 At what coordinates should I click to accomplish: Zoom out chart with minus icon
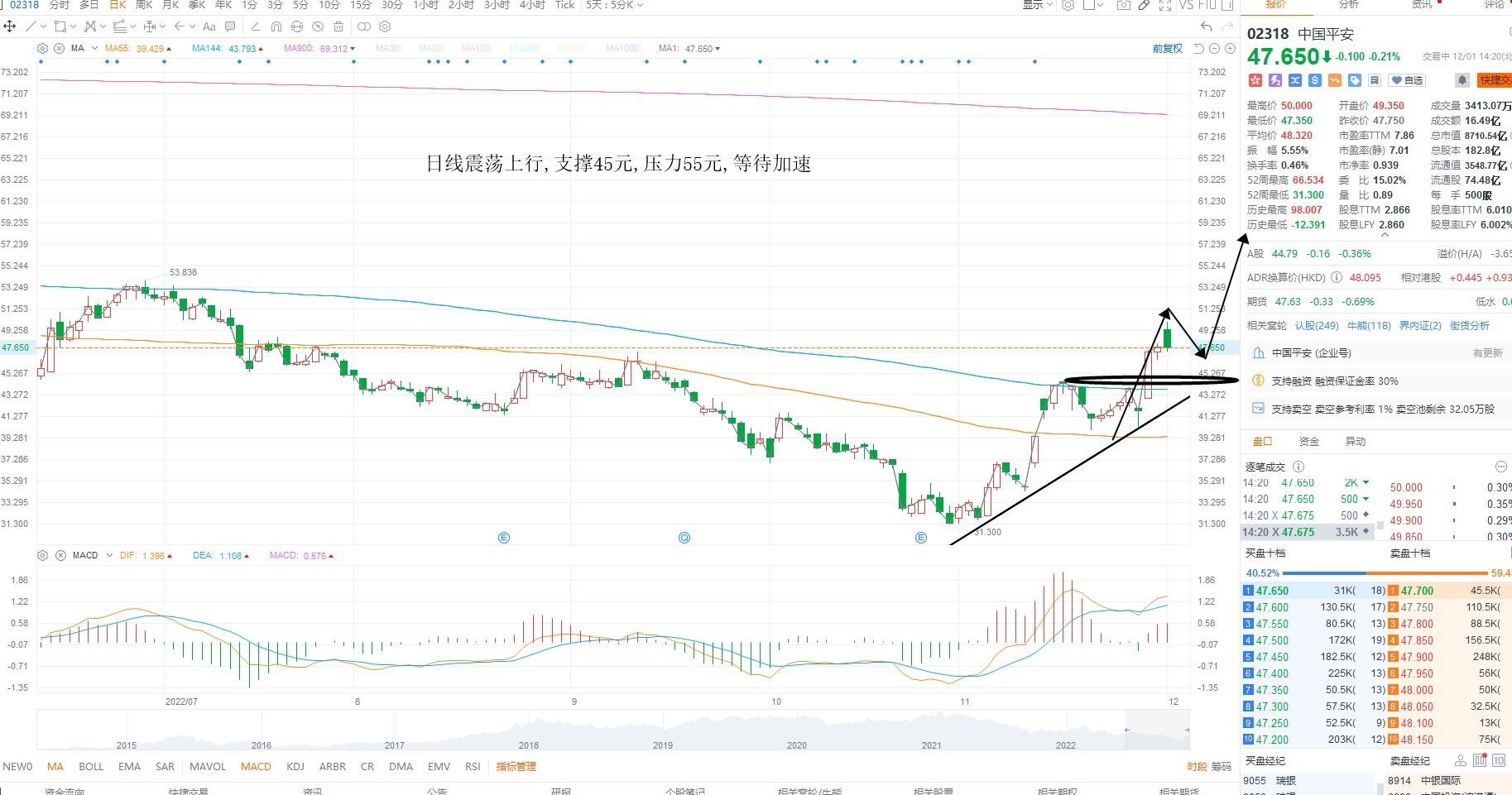coord(1214,49)
